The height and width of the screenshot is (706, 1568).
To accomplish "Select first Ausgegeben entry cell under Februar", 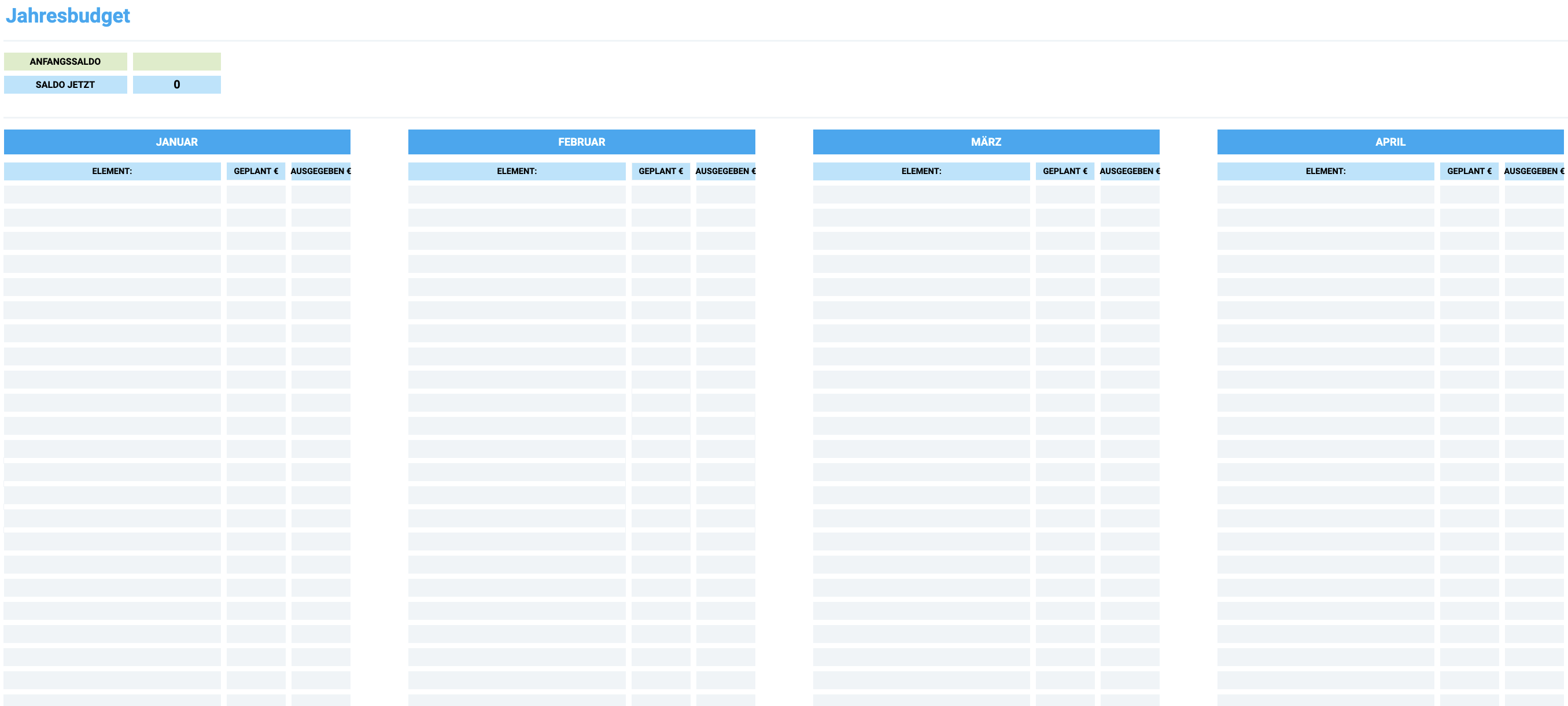I will click(x=725, y=195).
